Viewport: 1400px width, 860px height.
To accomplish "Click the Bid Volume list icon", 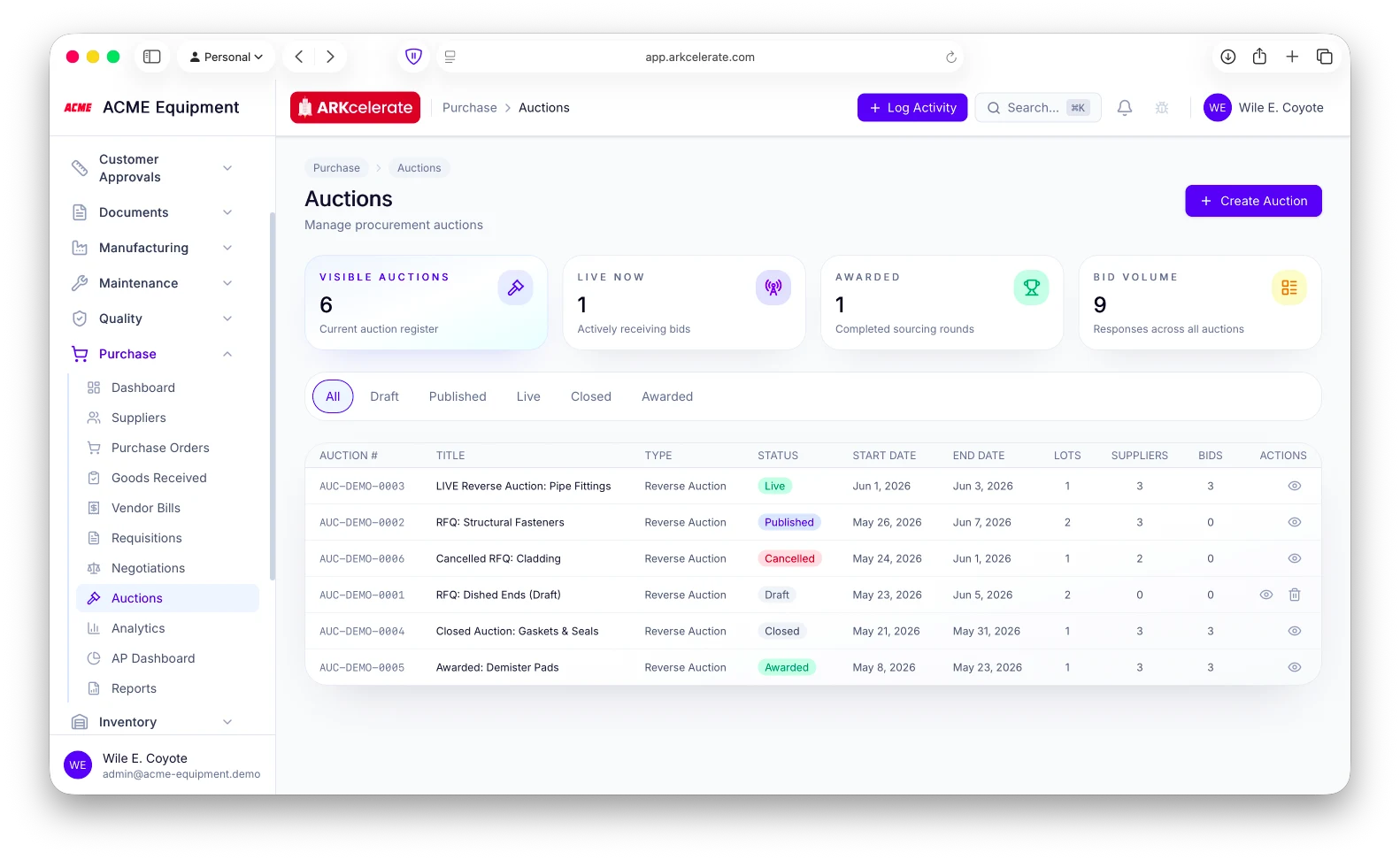I will [1289, 288].
